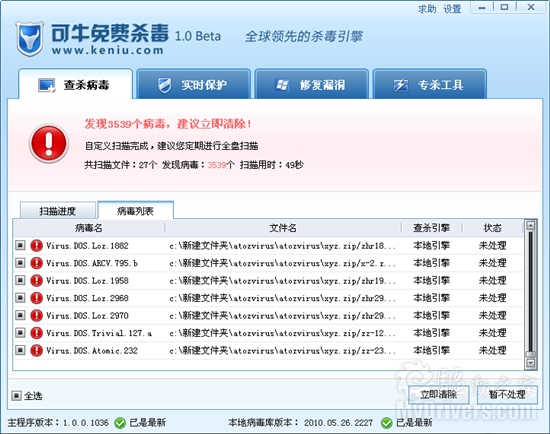Toggle checkbox for Virus.DOS.Loz.2970 row
The image size is (550, 434).
20,315
